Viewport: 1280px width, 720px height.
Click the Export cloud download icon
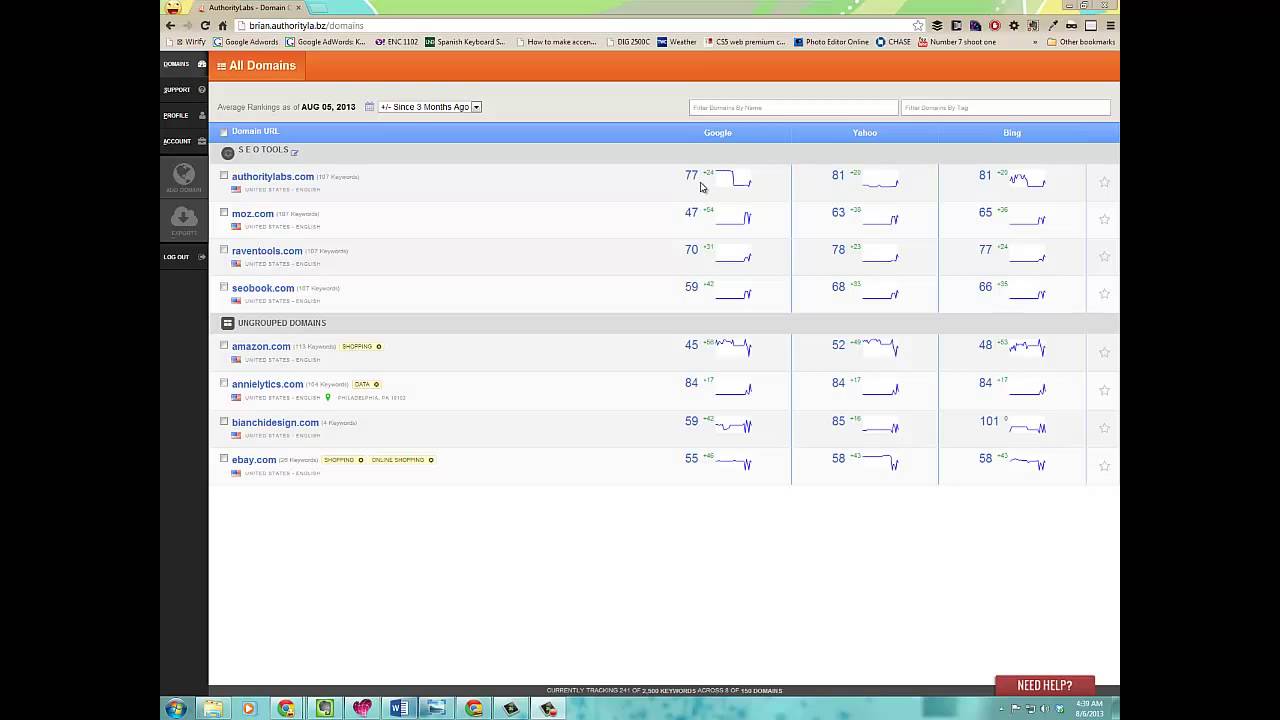pyautogui.click(x=184, y=219)
